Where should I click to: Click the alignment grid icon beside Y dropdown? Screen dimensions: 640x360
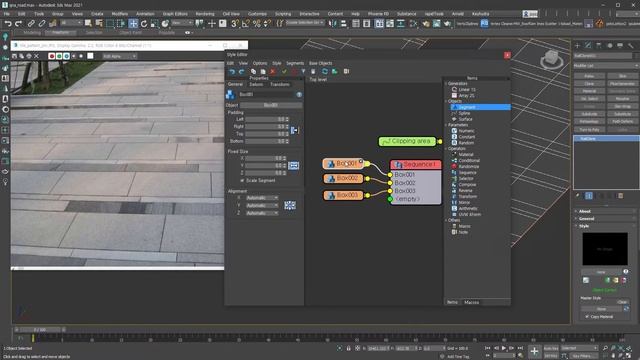[290, 205]
